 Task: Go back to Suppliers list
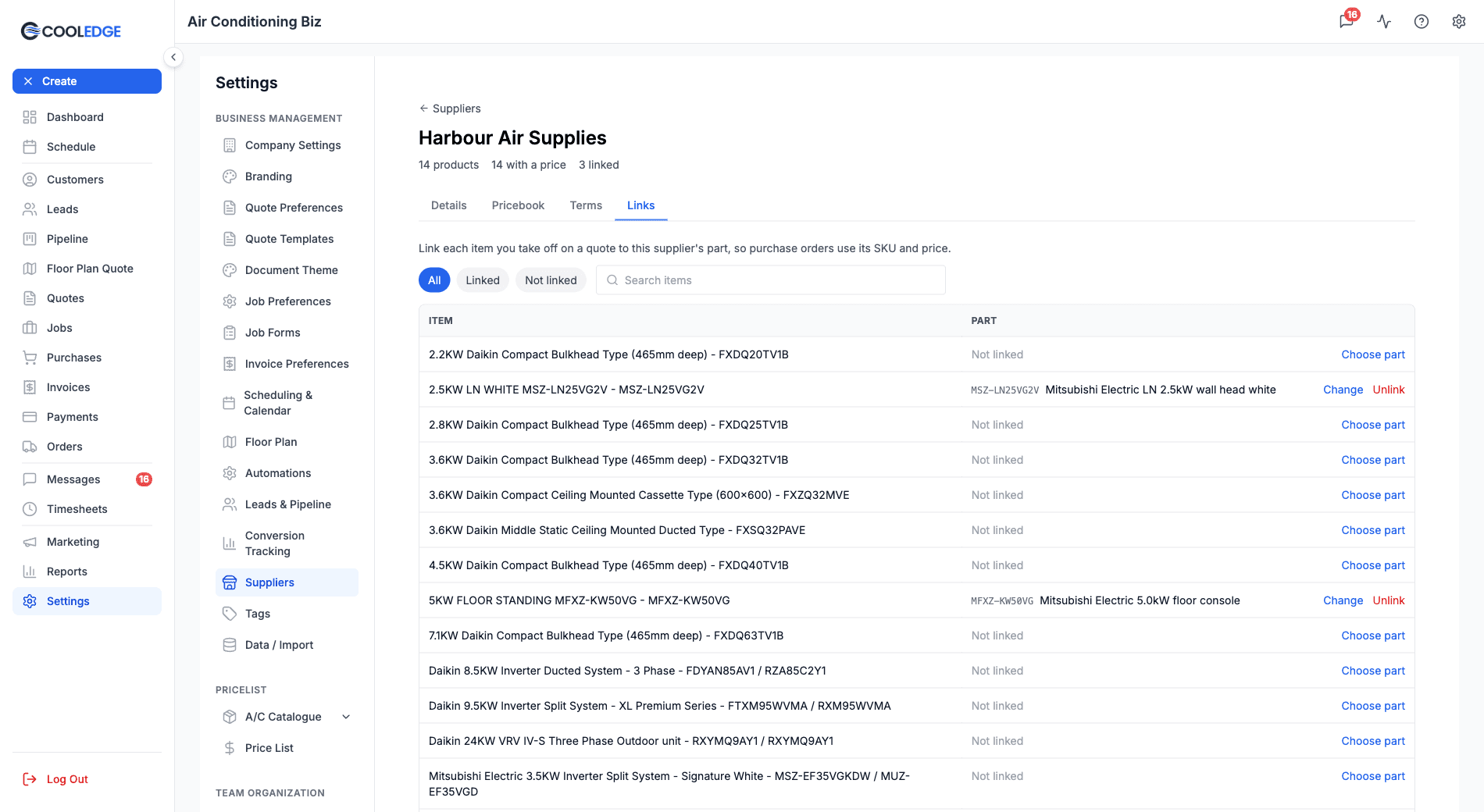(450, 109)
